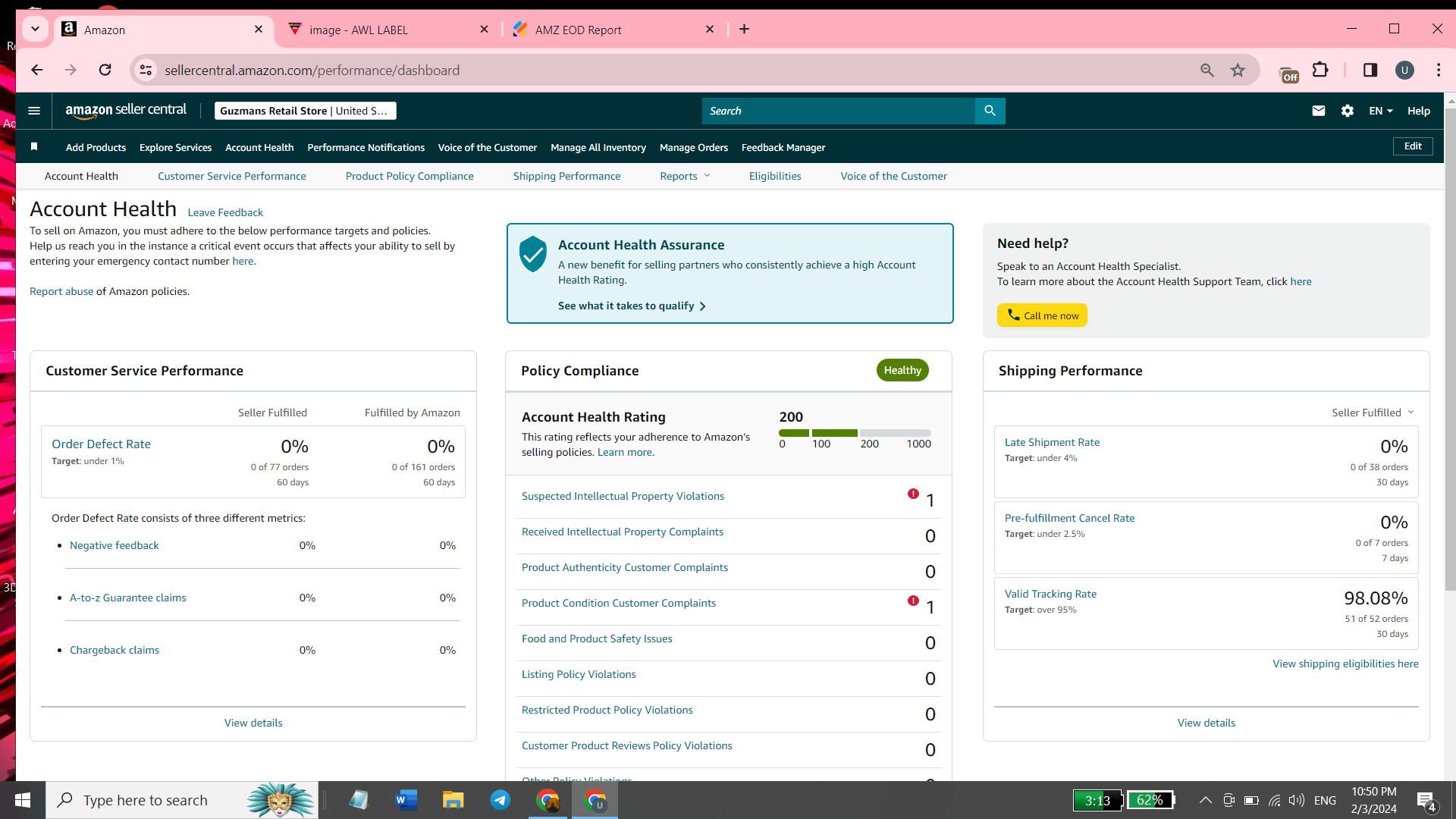Switch to the image - AWL LABEL tab

388,30
